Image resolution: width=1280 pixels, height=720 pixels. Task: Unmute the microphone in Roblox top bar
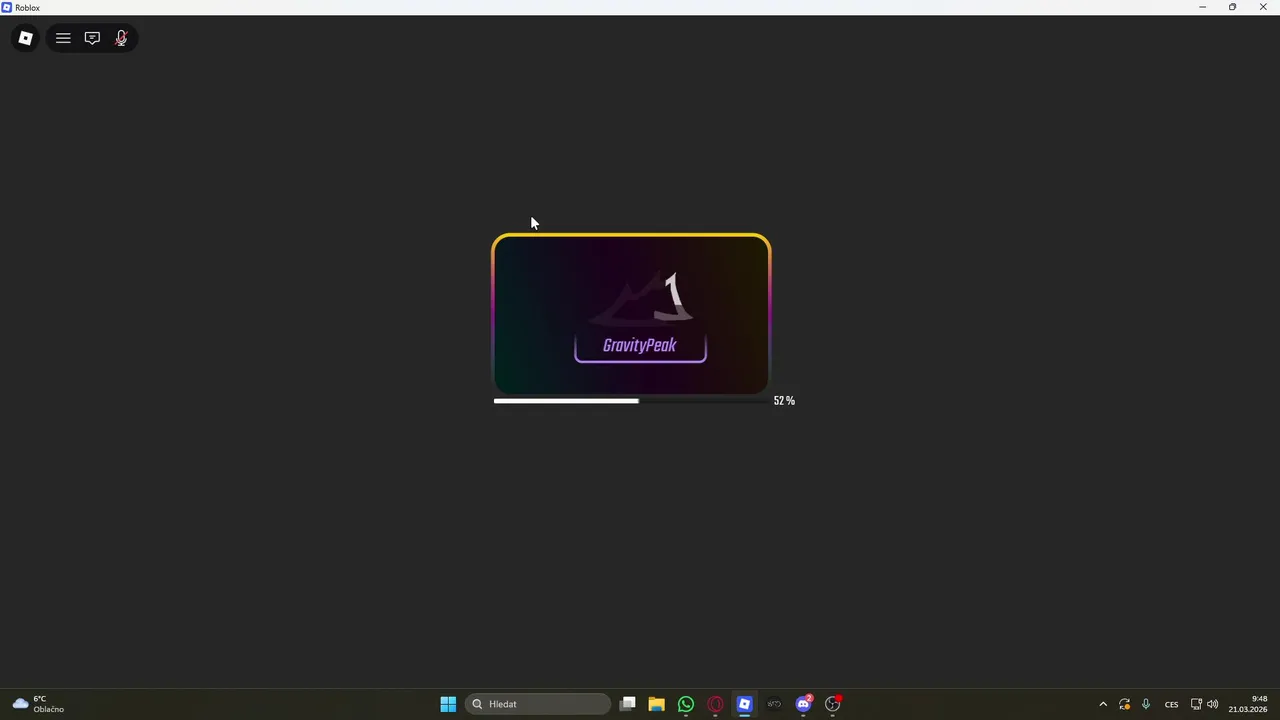tap(121, 38)
